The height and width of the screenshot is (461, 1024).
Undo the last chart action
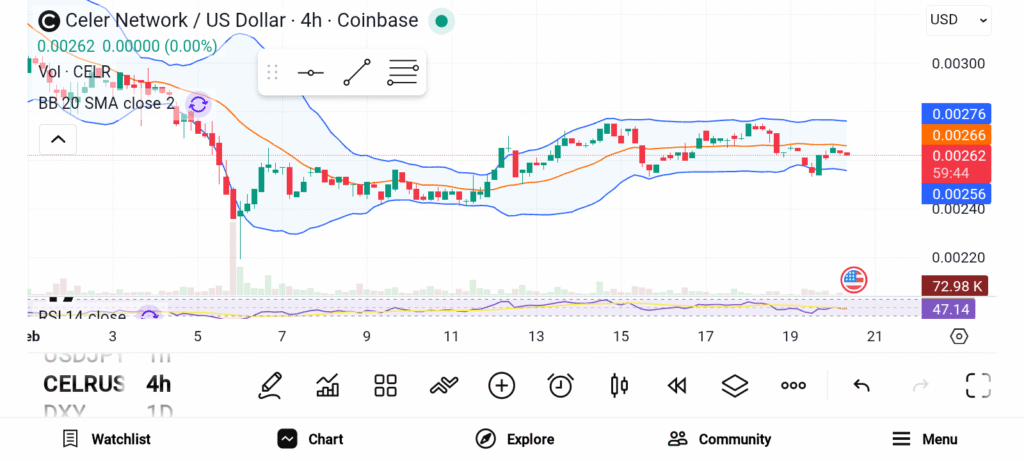(x=861, y=385)
